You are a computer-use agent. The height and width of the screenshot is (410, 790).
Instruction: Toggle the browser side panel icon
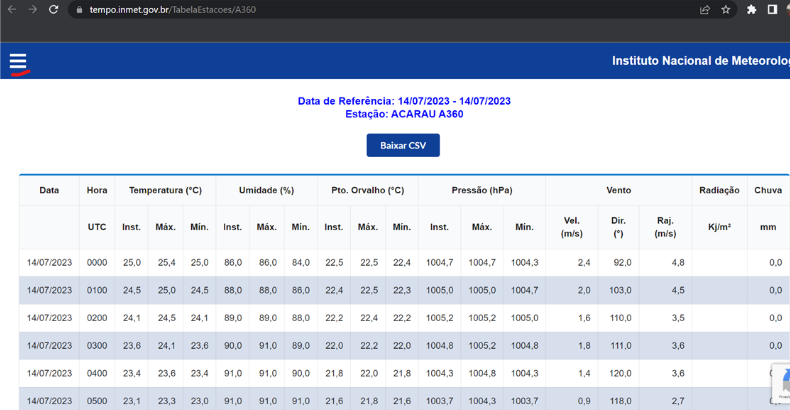[x=772, y=9]
